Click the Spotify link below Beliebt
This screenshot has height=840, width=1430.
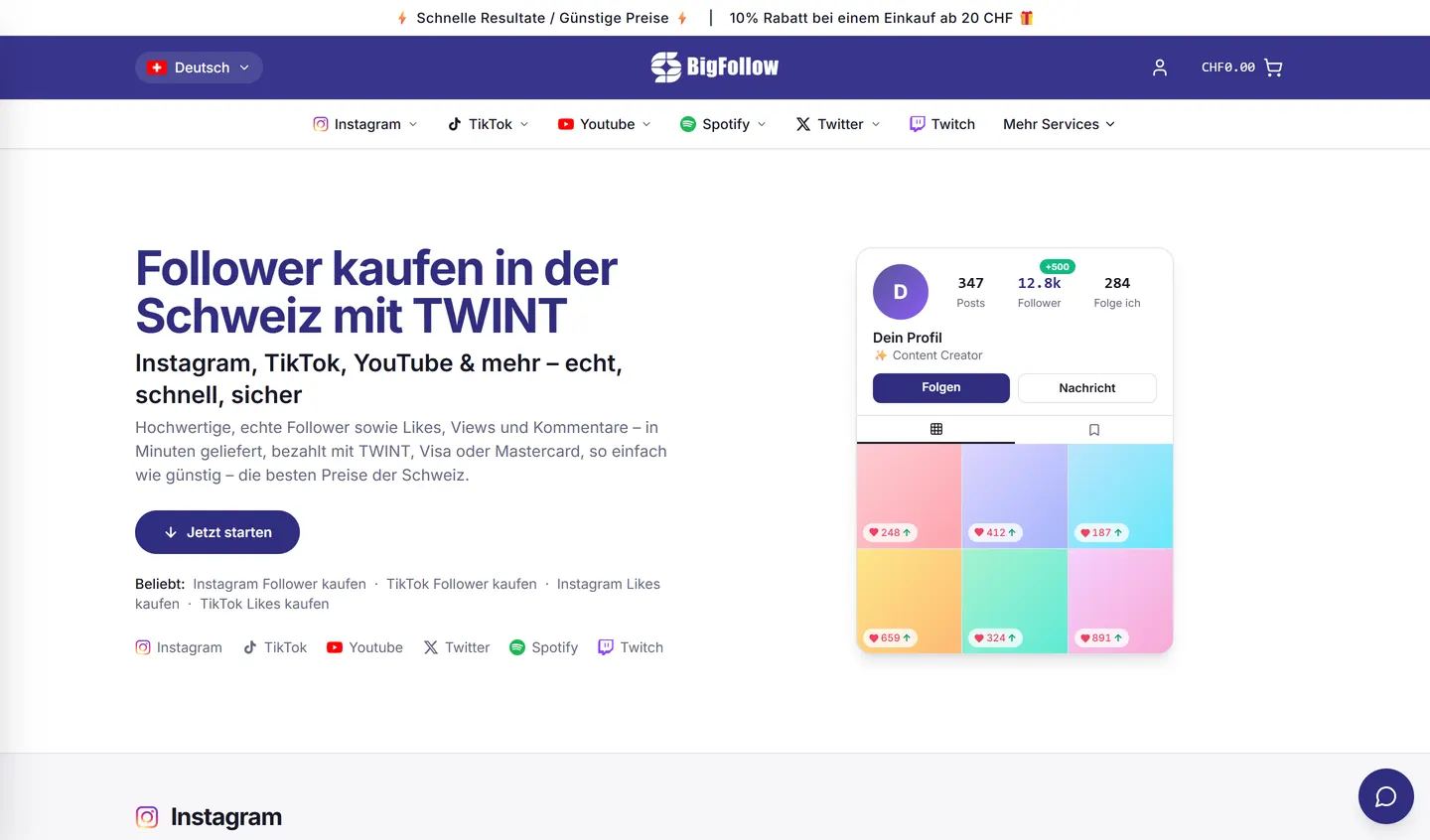click(x=543, y=647)
